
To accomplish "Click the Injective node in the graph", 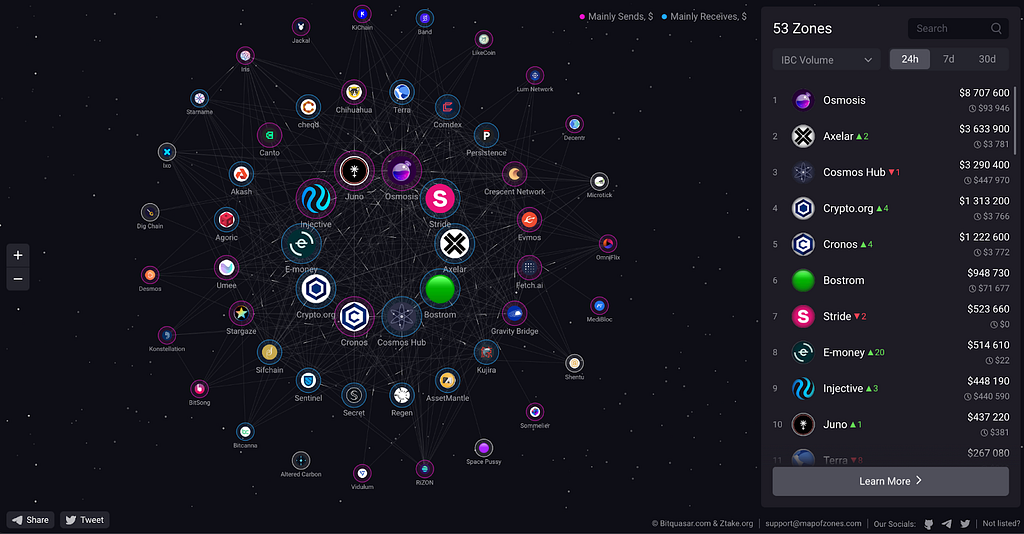I will coord(315,198).
